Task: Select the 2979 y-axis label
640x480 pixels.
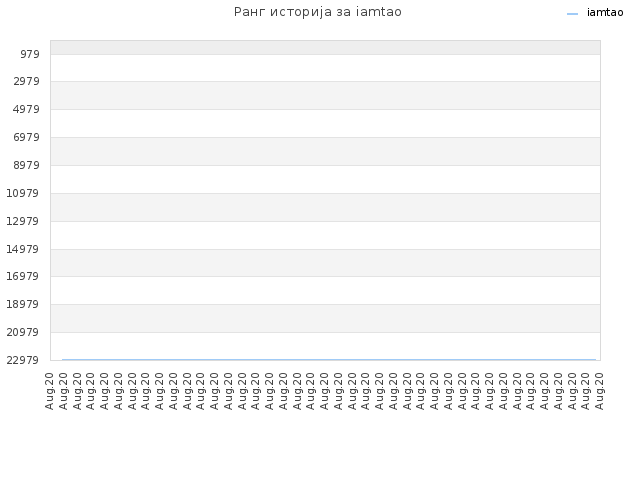Action: [x=26, y=81]
